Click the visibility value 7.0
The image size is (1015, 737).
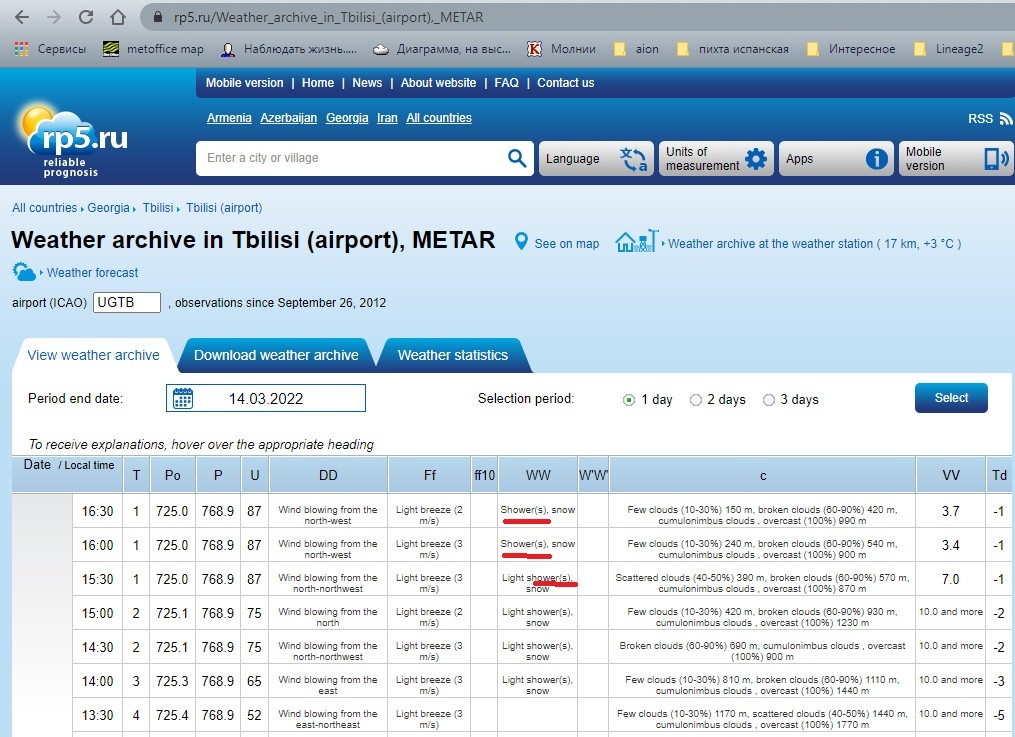coord(950,579)
